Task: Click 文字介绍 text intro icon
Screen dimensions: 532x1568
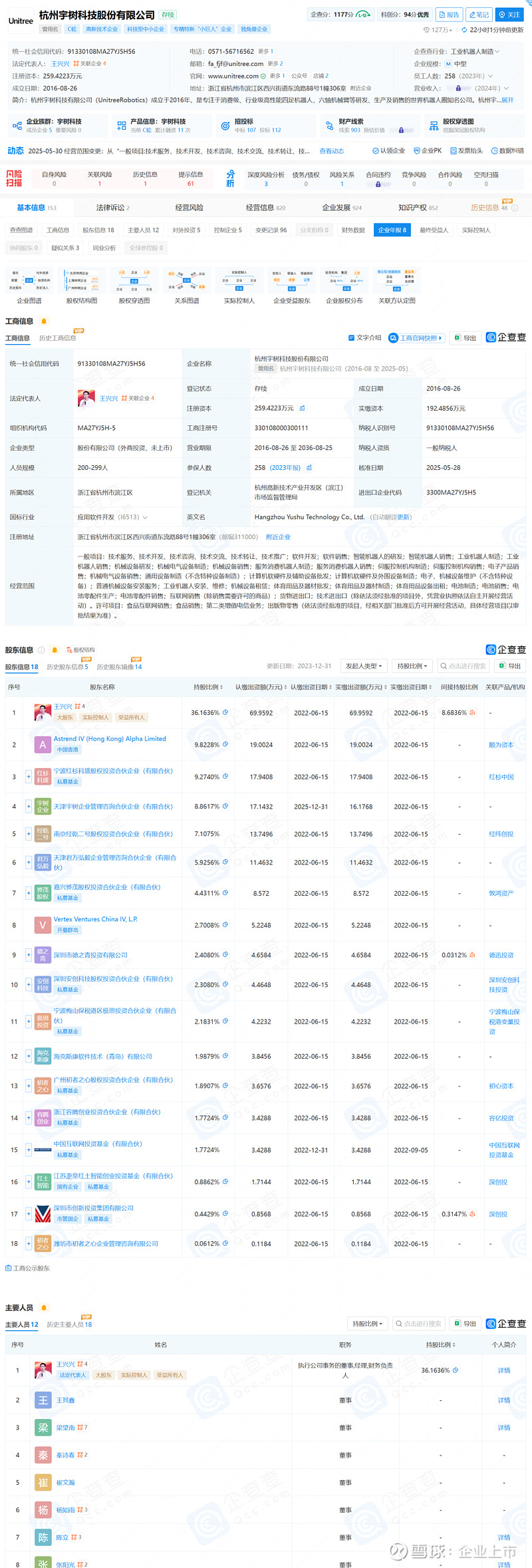Action: pos(365,337)
